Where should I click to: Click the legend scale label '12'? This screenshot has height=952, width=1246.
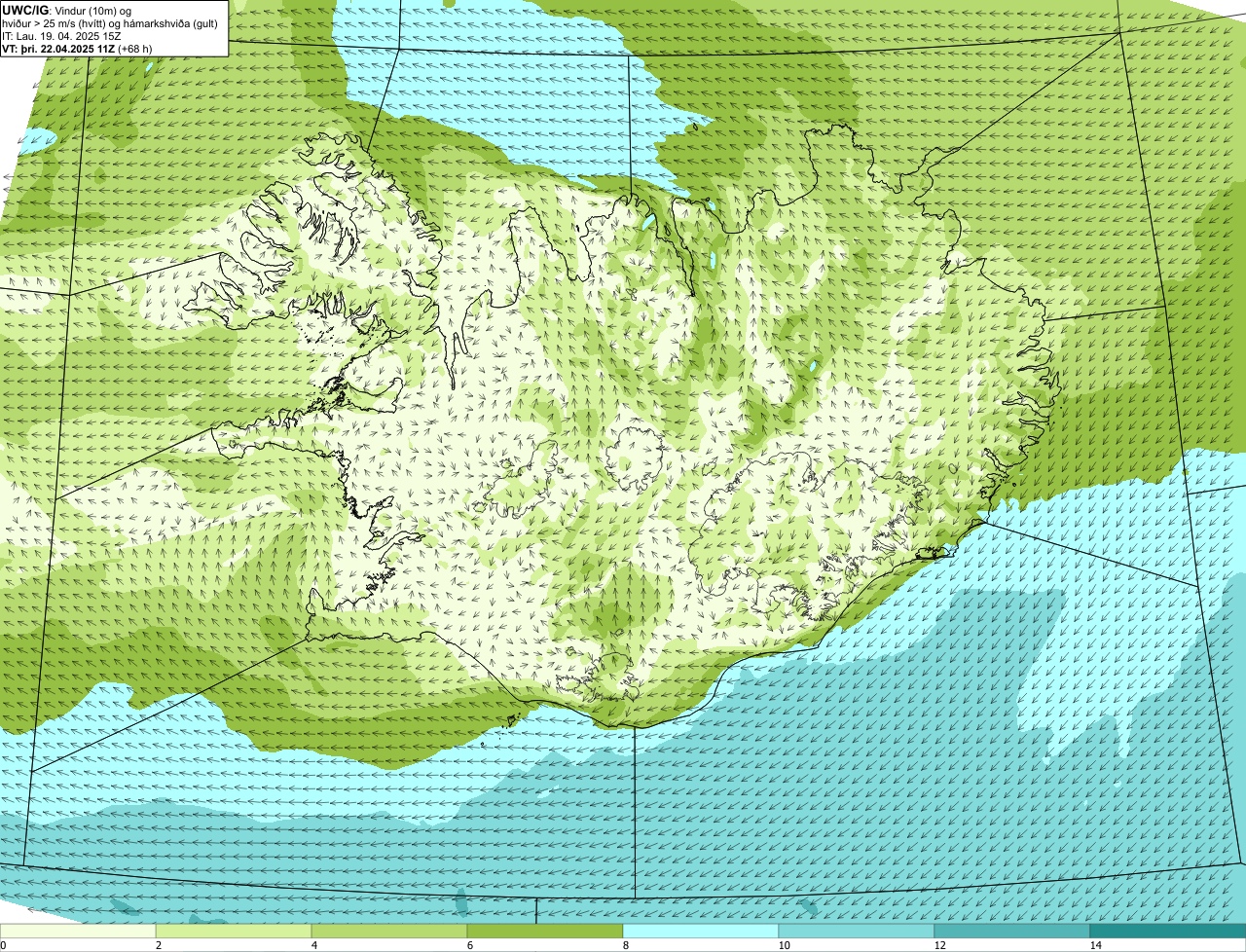(x=939, y=945)
